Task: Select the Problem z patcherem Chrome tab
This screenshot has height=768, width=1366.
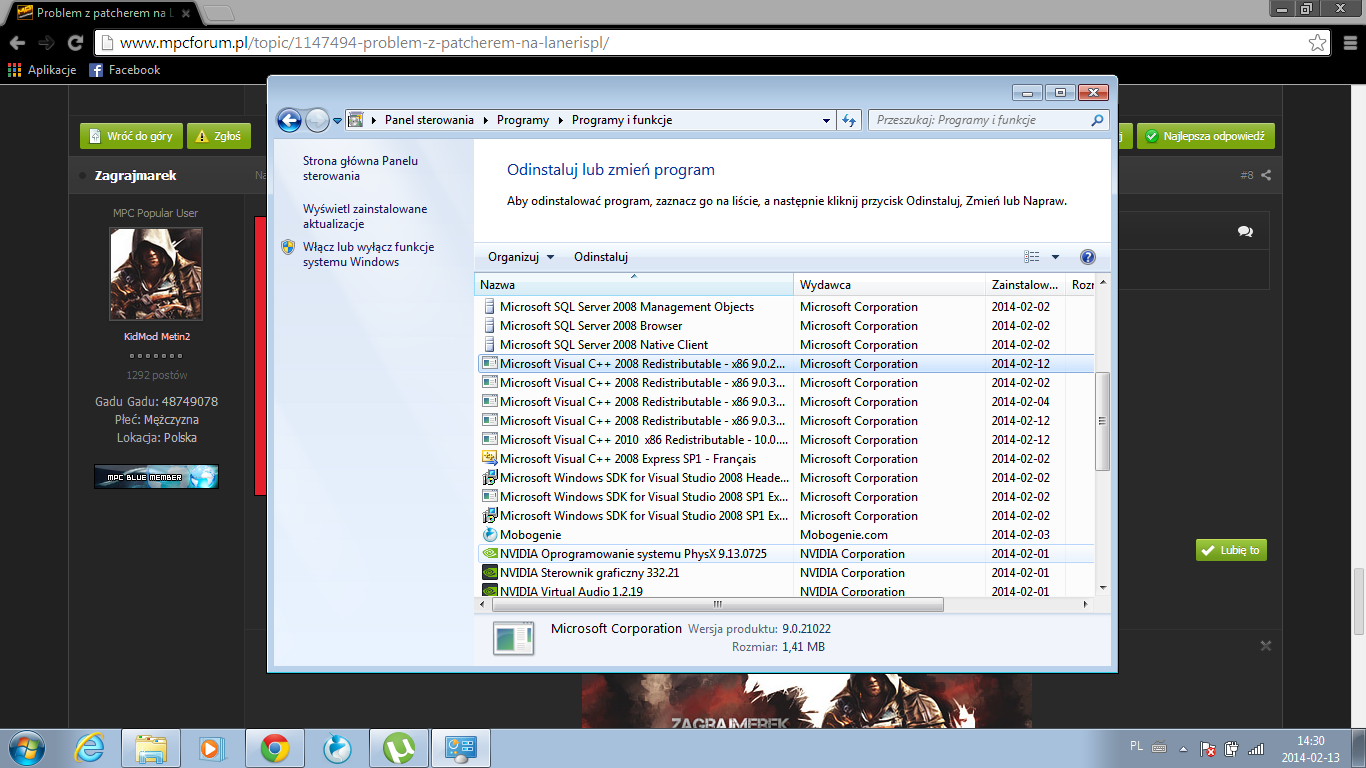Action: (x=105, y=13)
